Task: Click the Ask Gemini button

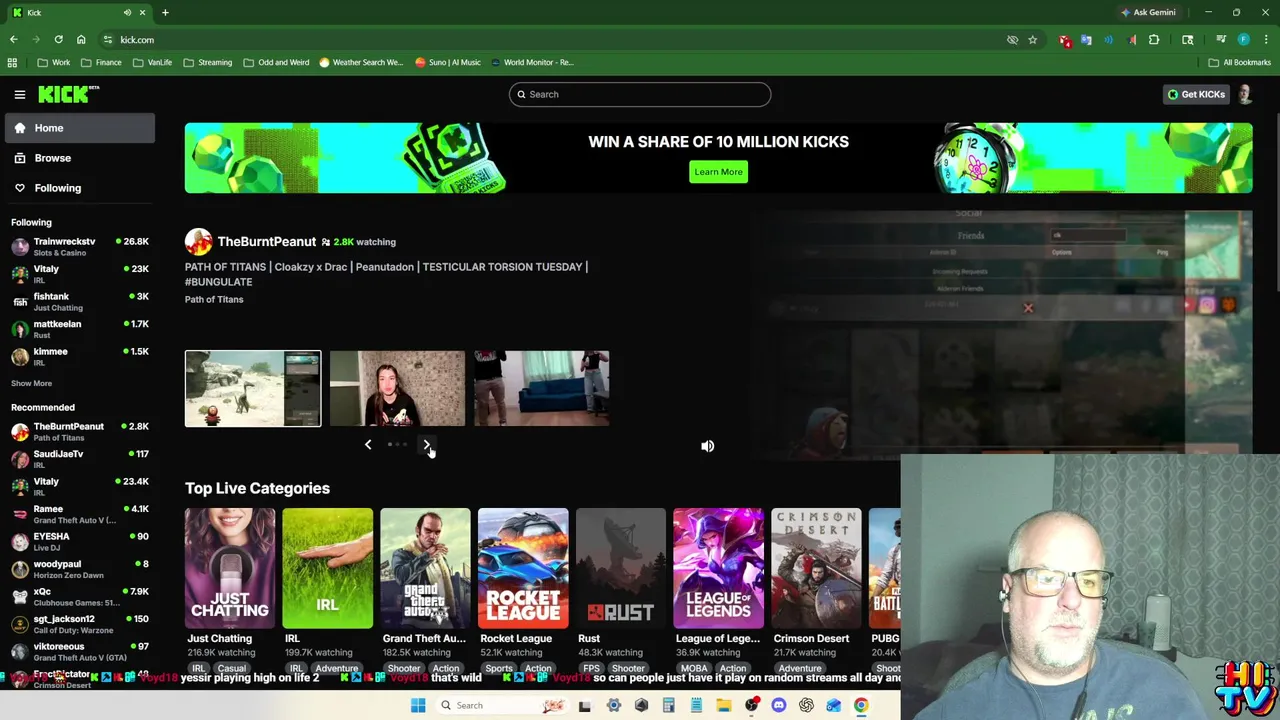Action: 1148,12
